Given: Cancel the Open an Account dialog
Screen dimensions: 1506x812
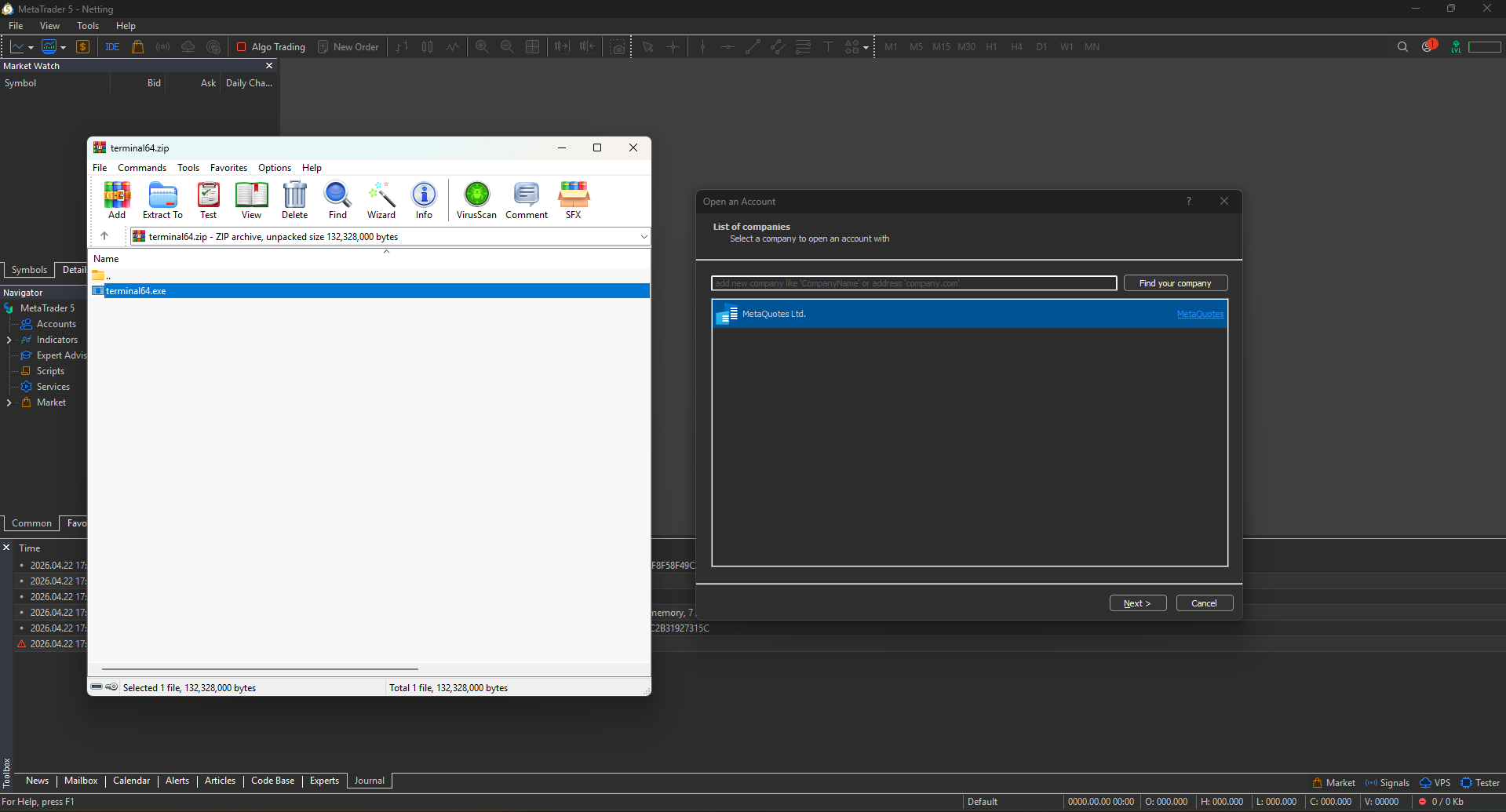Looking at the screenshot, I should tap(1205, 603).
